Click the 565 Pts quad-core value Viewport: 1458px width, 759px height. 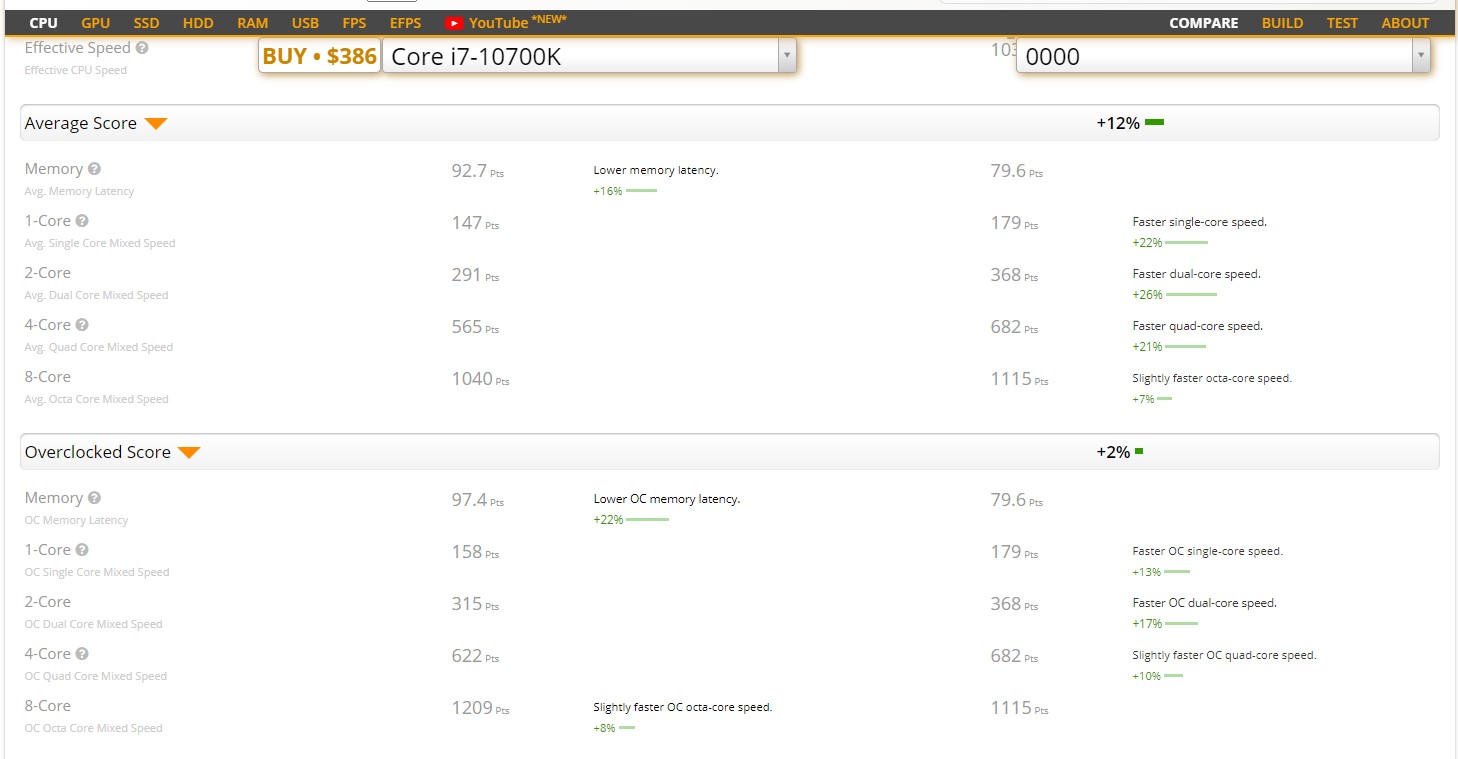coord(475,327)
